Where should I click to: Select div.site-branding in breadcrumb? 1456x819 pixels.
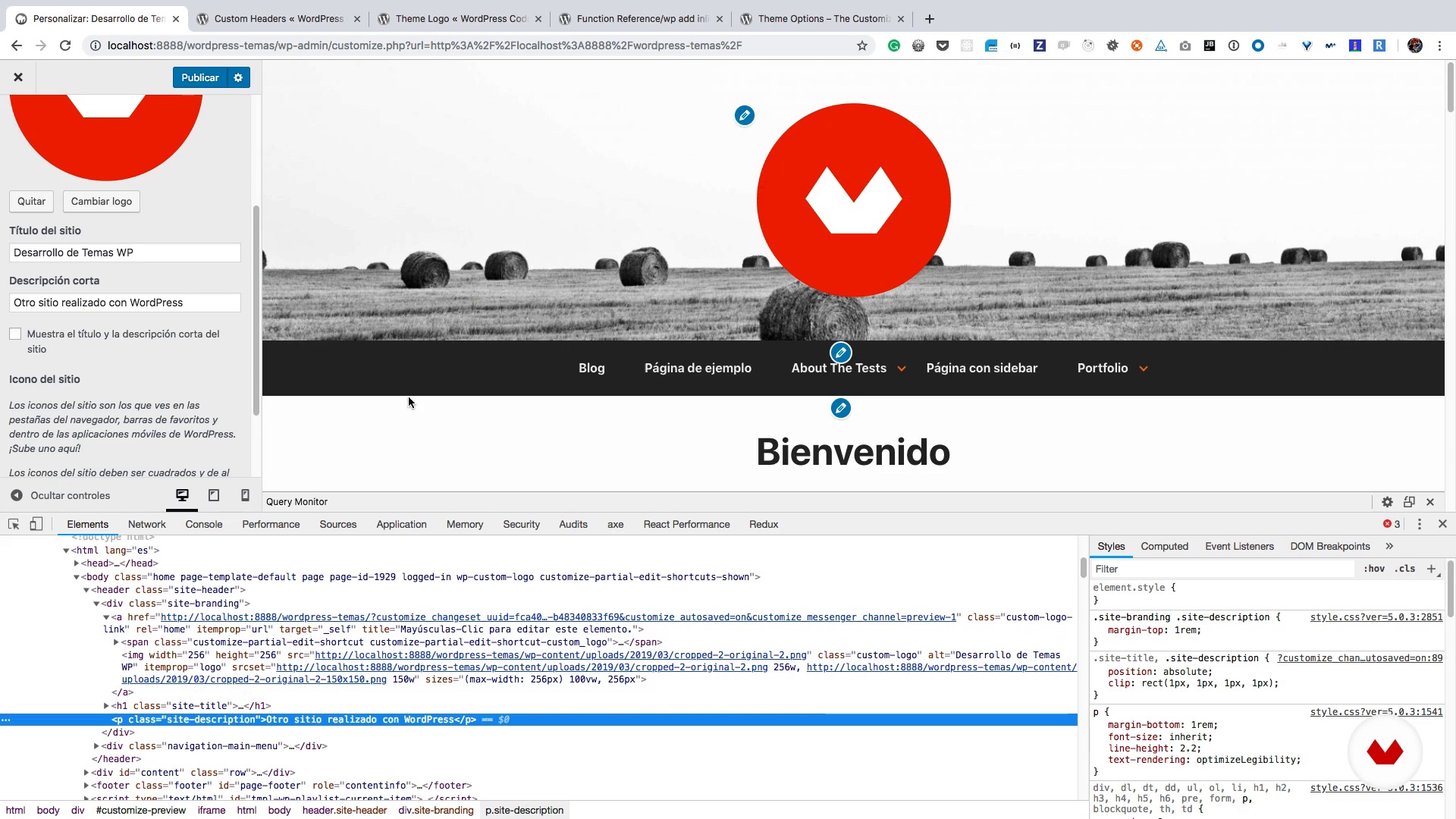click(x=436, y=811)
